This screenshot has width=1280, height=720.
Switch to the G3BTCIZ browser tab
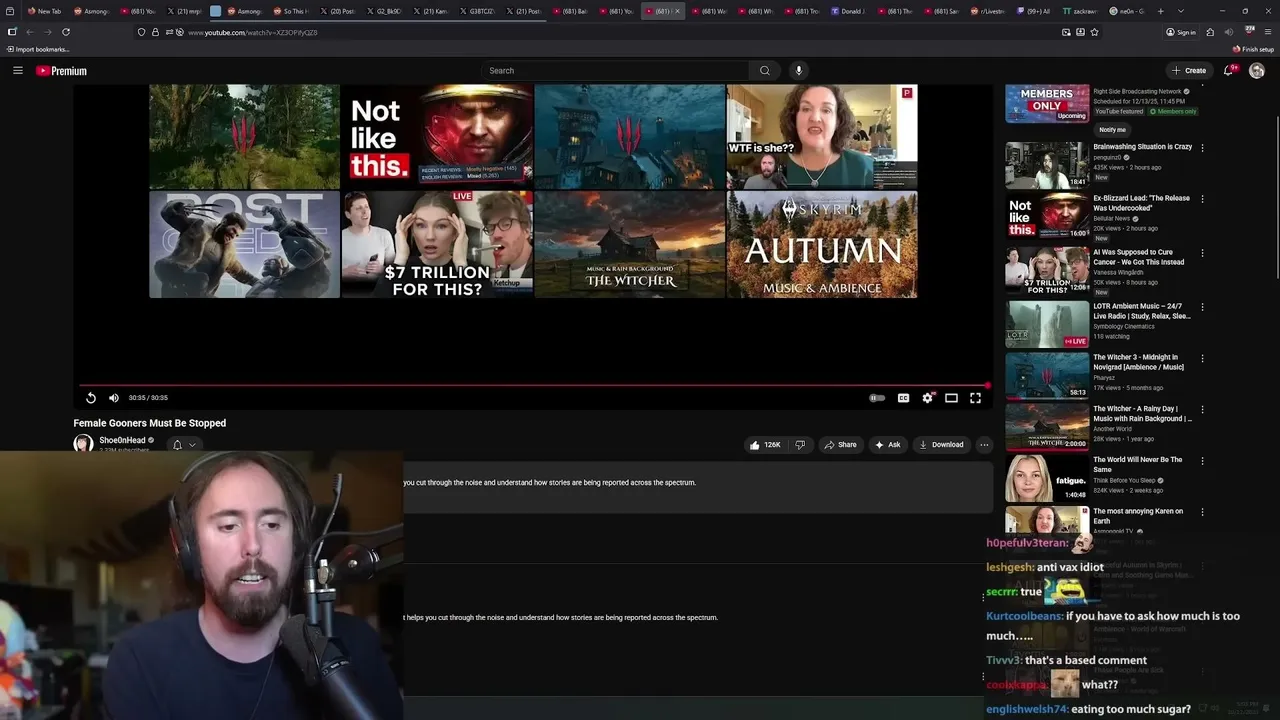coord(478,11)
